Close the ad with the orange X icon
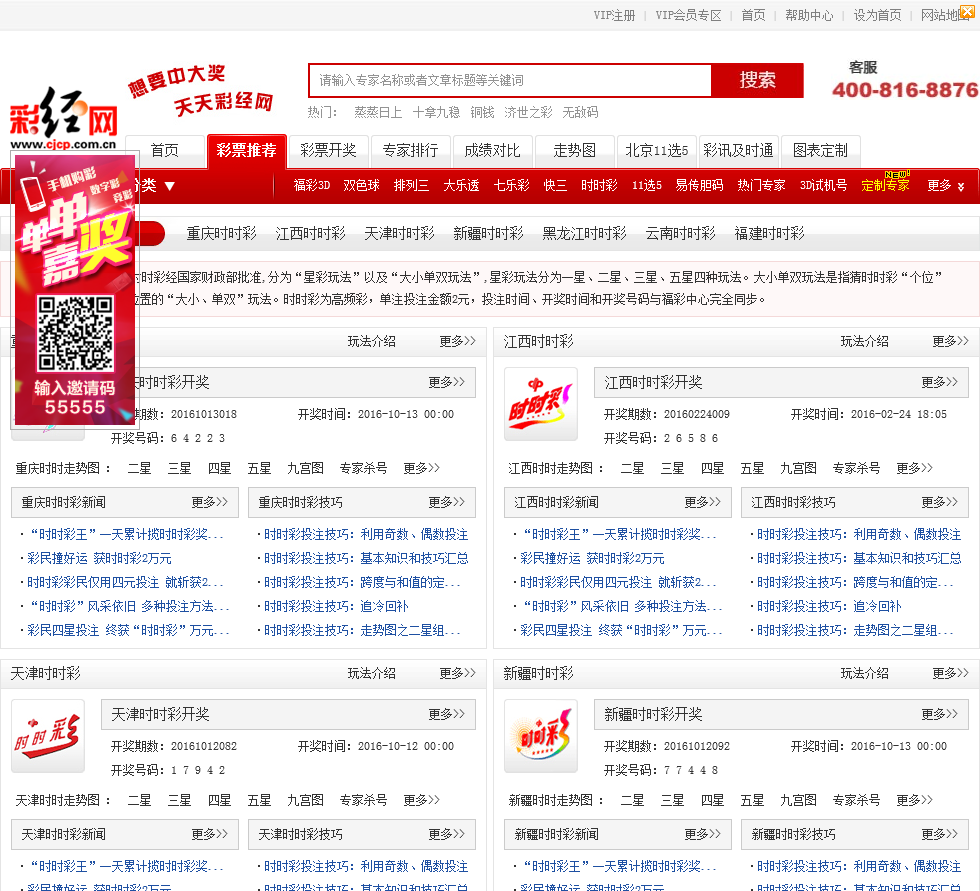 click(x=967, y=11)
